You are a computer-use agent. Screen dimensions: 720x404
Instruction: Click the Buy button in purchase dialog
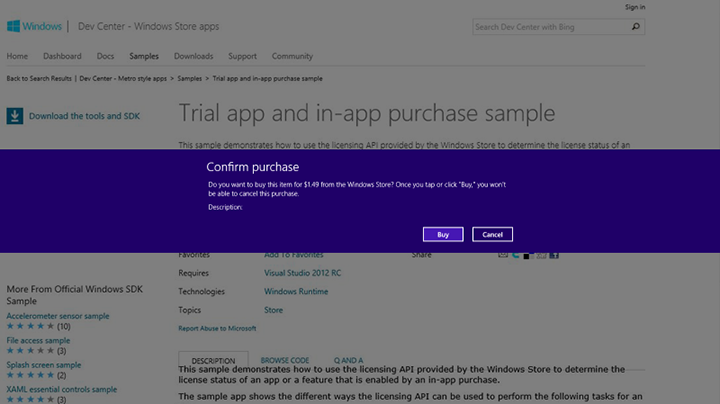[x=443, y=235]
